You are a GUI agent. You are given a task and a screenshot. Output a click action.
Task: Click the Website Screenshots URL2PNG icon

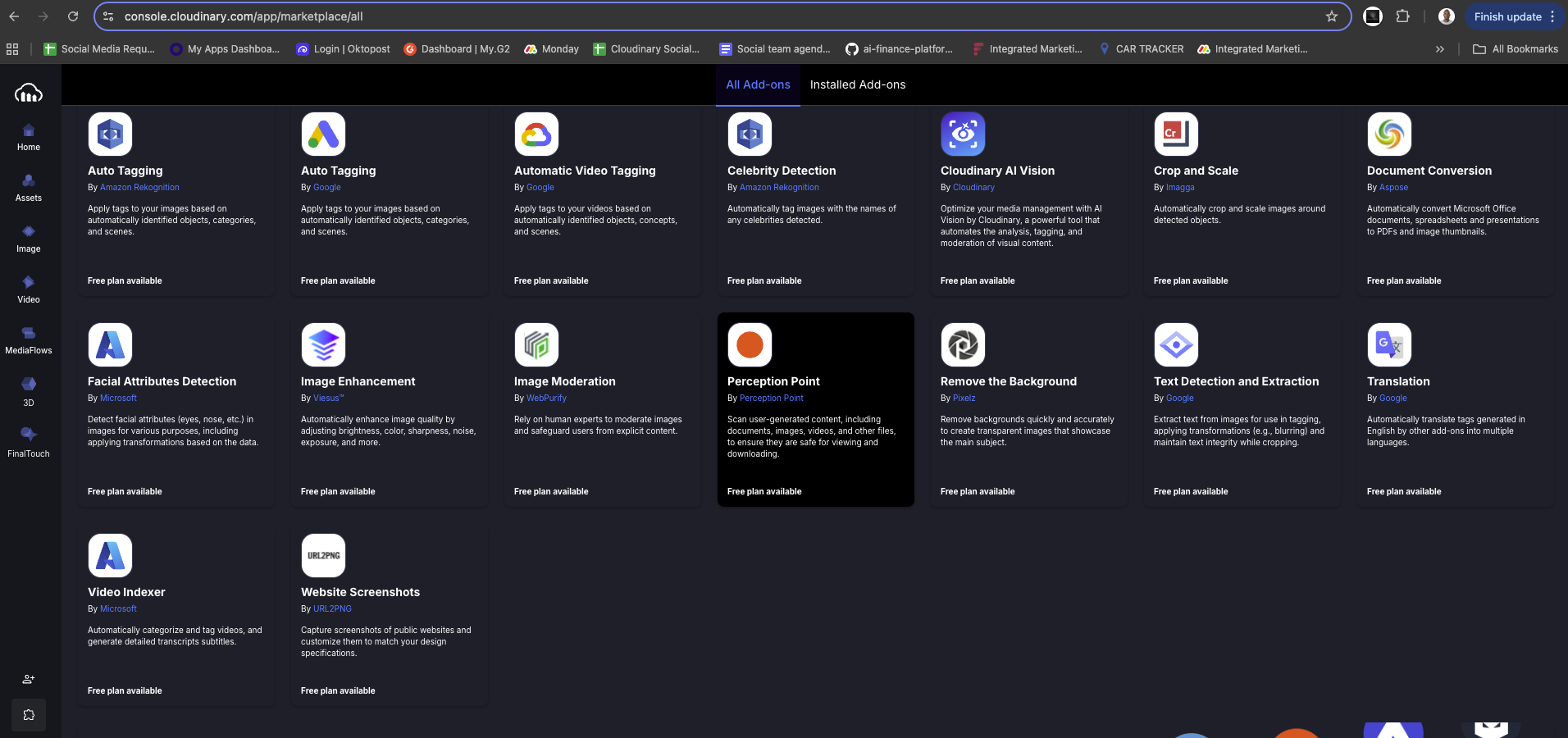[323, 555]
